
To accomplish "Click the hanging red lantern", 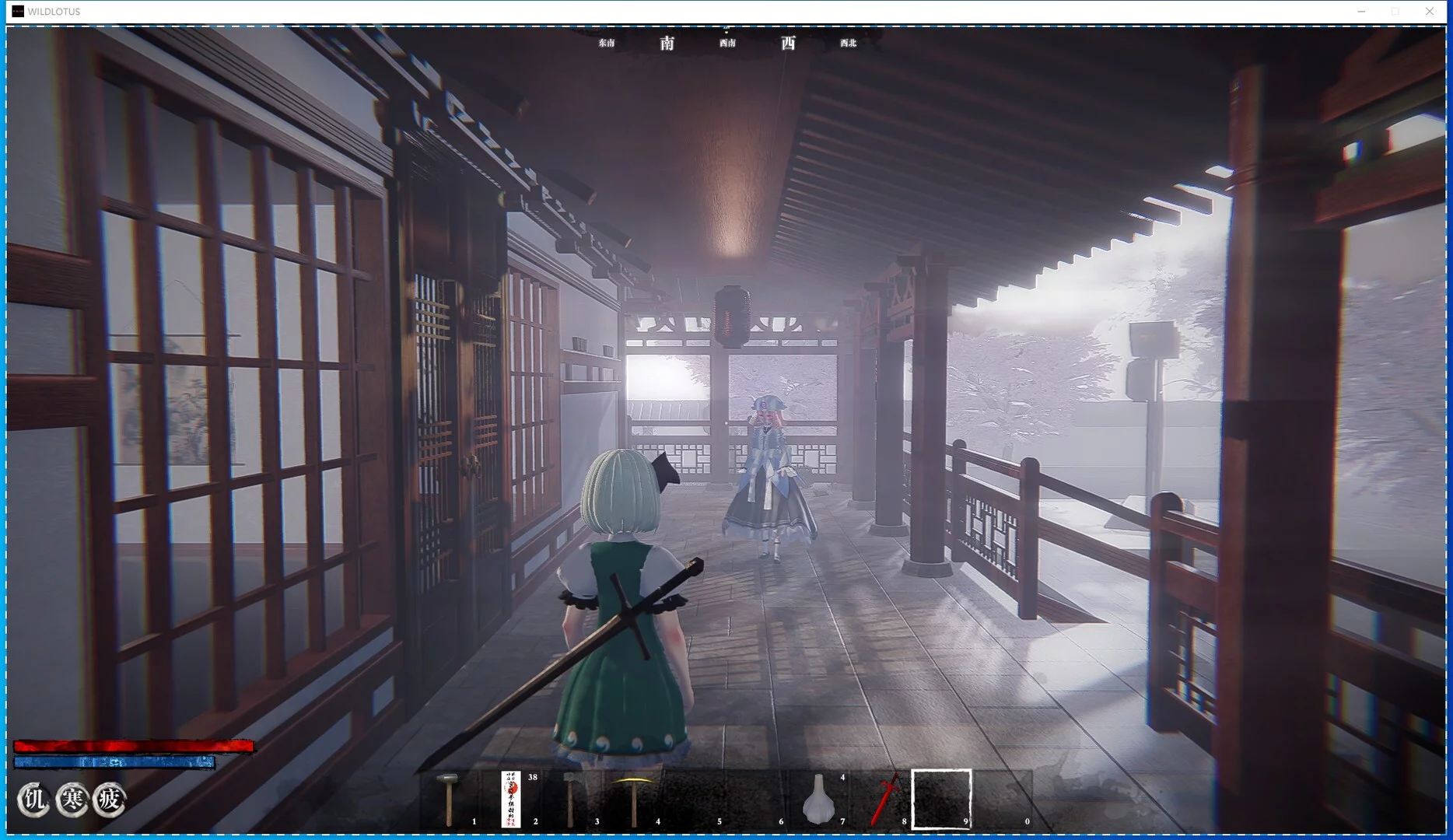I will click(732, 317).
